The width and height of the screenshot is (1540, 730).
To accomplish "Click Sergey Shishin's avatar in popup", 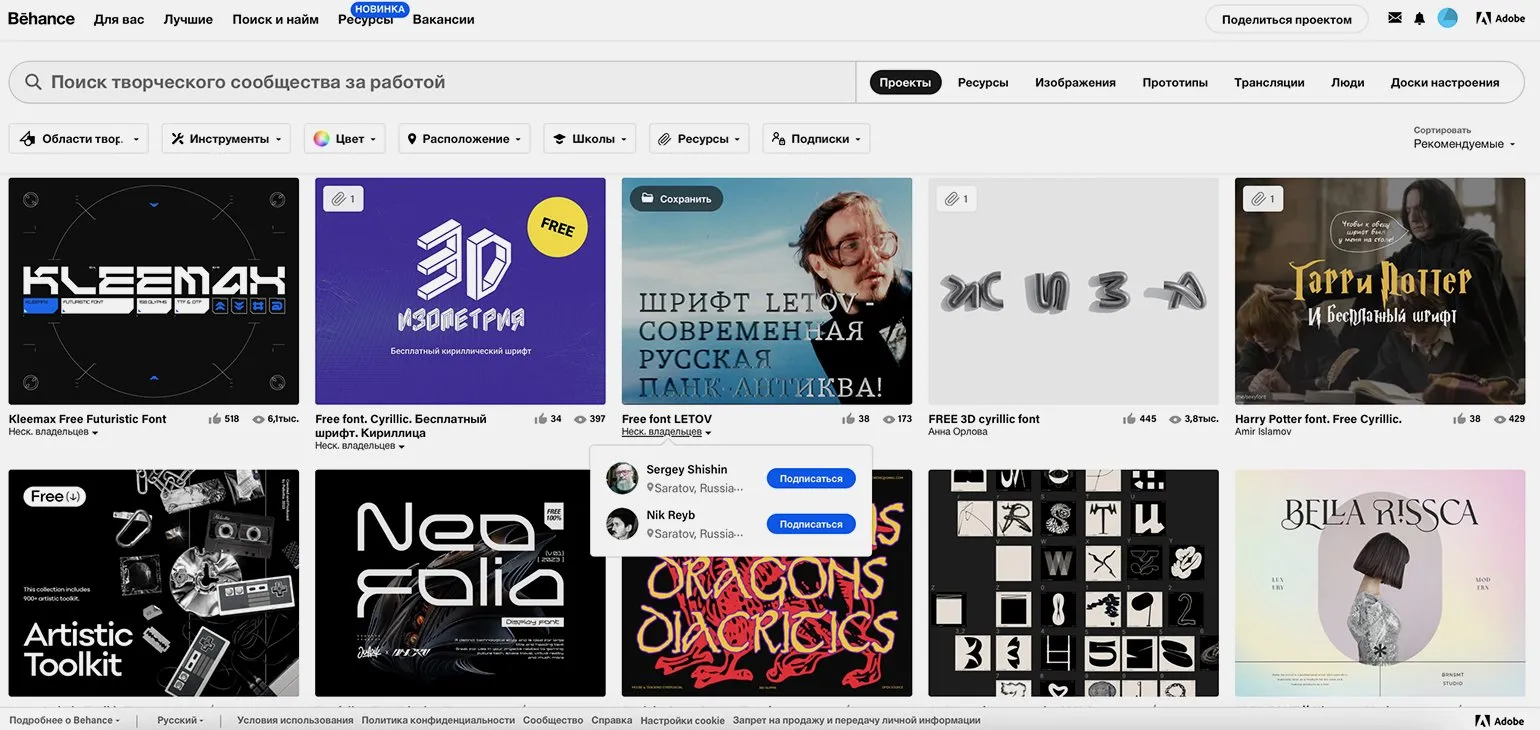I will point(622,478).
